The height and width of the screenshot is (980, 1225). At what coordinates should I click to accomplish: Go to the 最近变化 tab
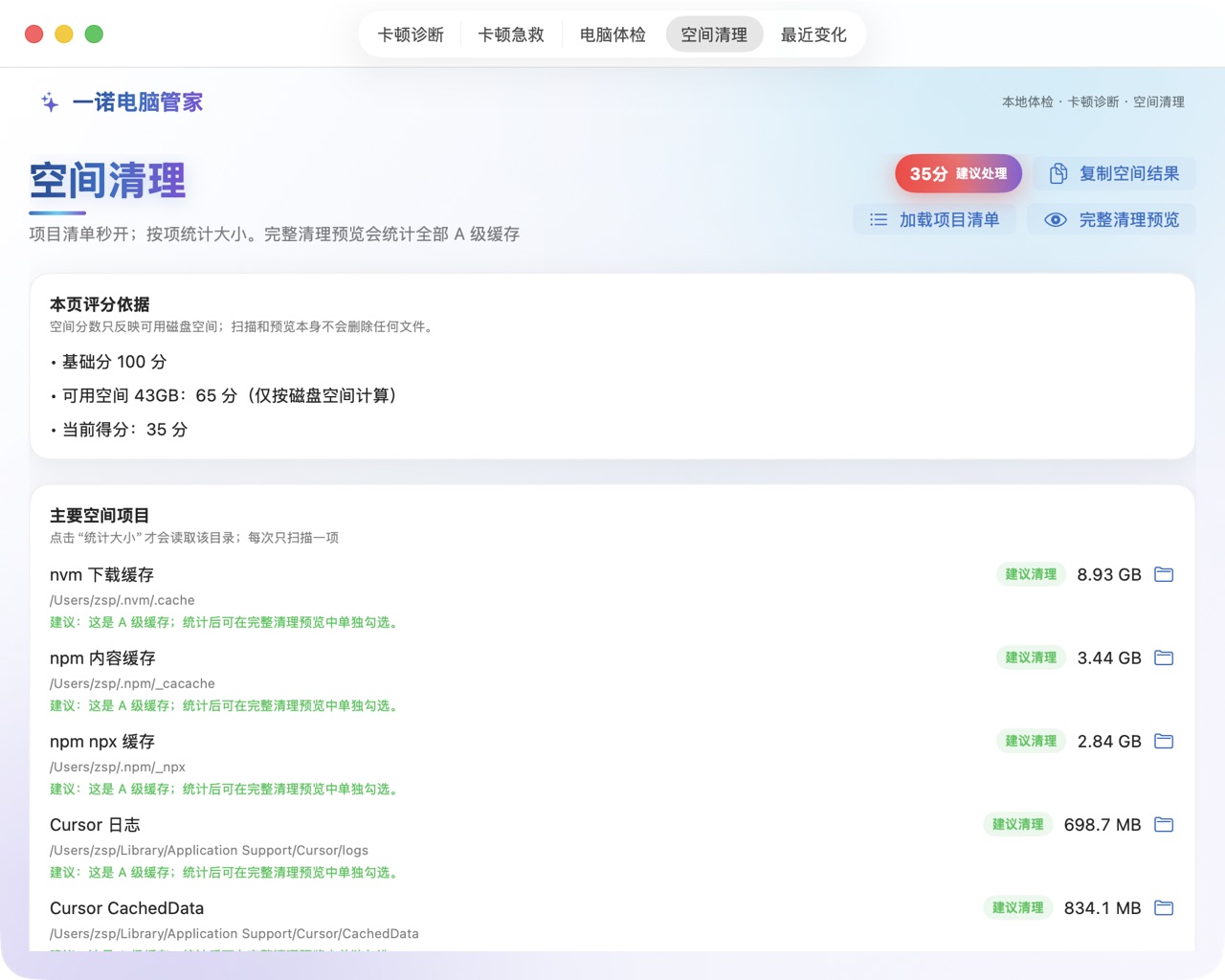click(813, 34)
